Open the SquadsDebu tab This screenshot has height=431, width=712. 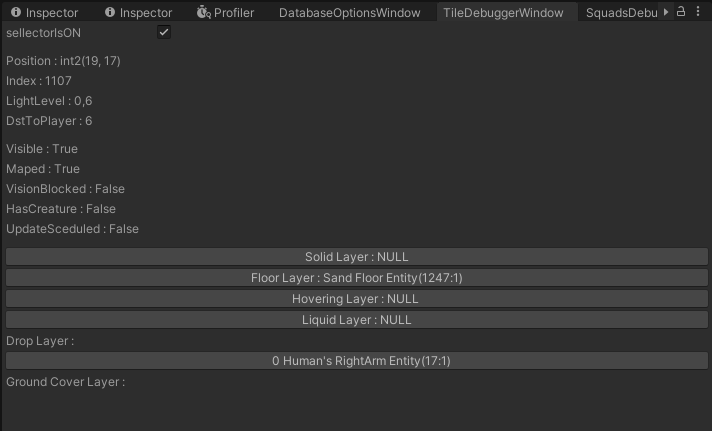click(x=621, y=12)
